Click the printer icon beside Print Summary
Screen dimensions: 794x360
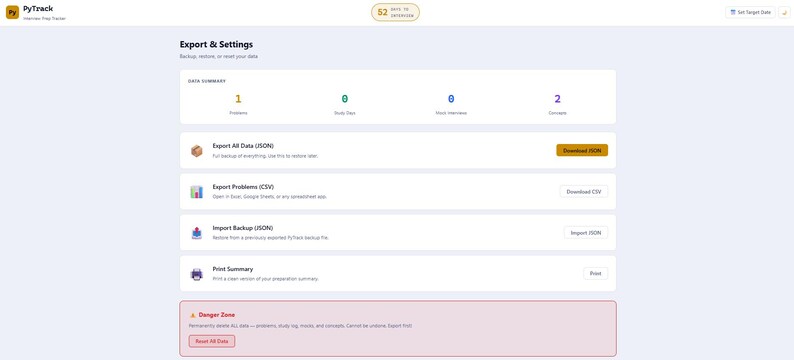click(196, 274)
